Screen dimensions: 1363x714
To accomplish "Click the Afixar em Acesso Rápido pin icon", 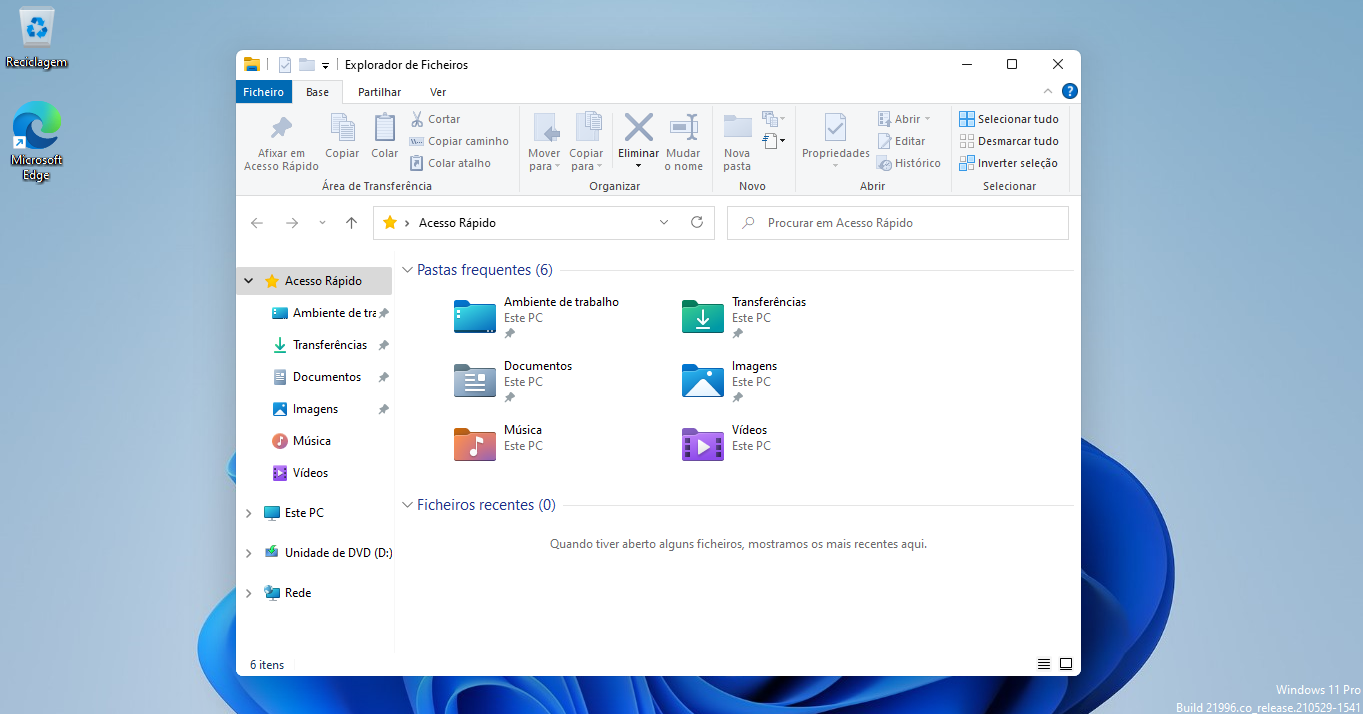I will tap(281, 128).
